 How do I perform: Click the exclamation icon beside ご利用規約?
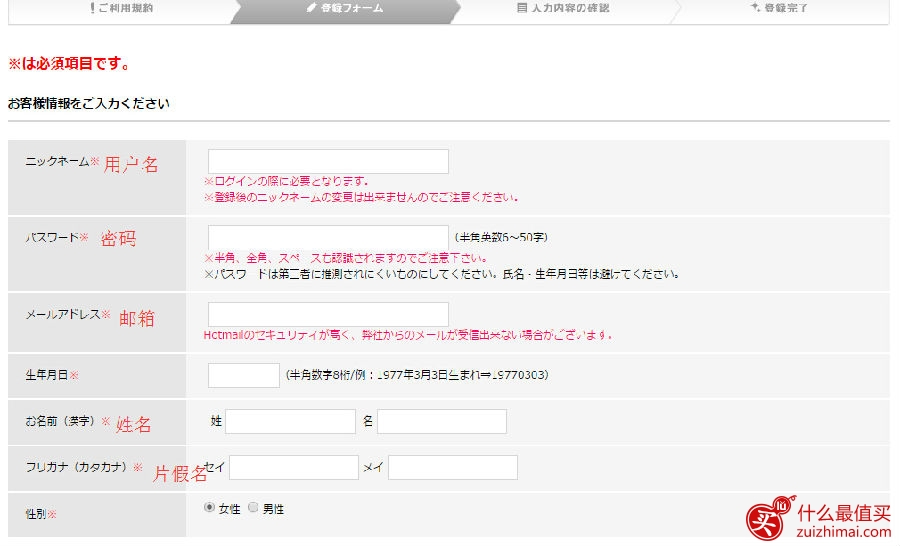pyautogui.click(x=92, y=8)
